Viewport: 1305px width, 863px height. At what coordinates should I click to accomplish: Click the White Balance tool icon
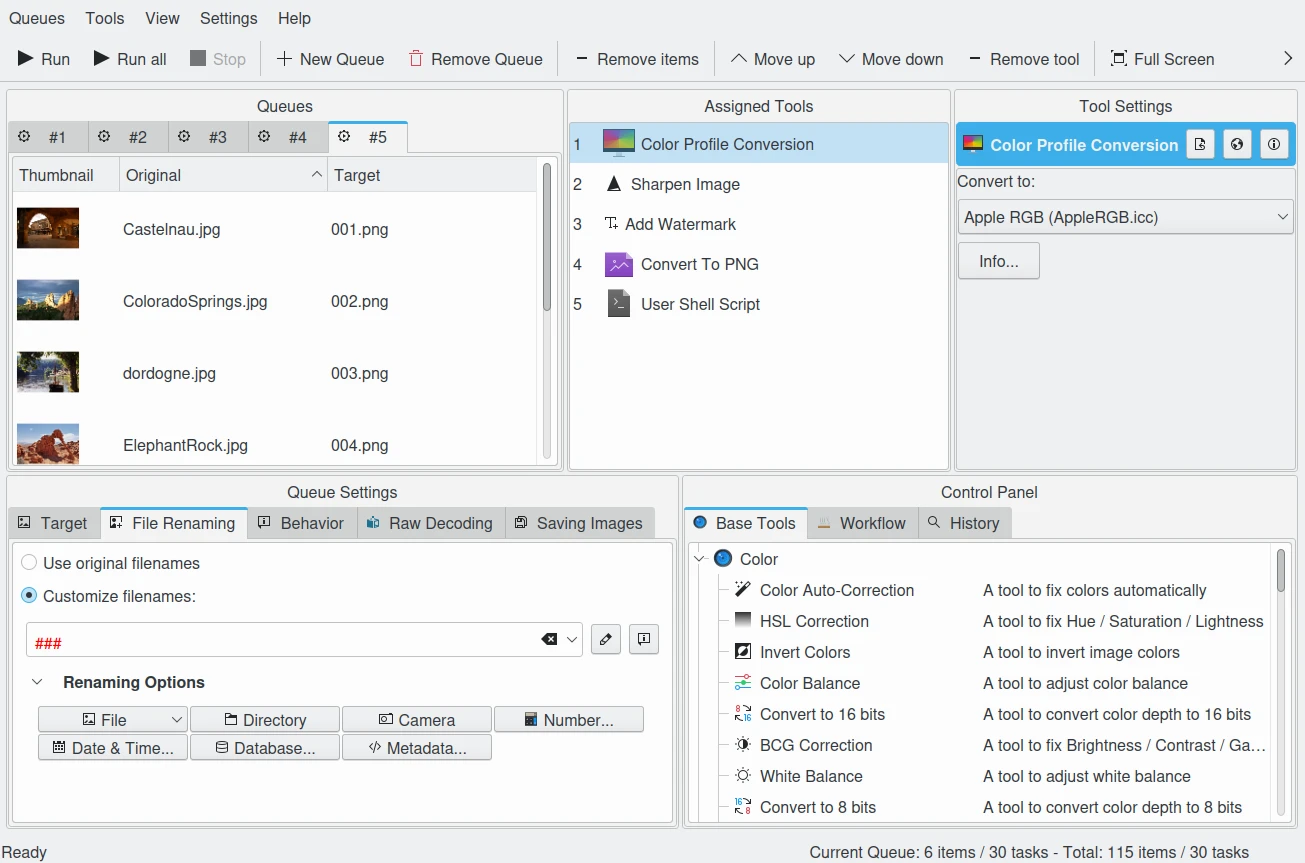click(x=743, y=776)
